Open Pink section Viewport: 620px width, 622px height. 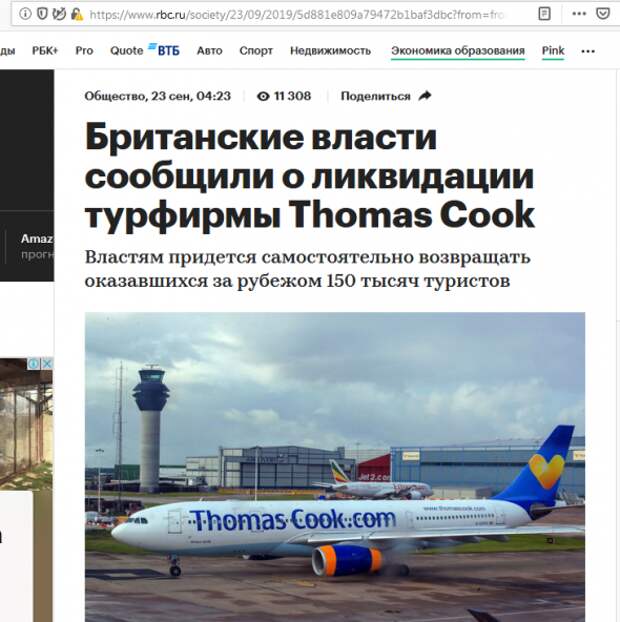tap(553, 51)
